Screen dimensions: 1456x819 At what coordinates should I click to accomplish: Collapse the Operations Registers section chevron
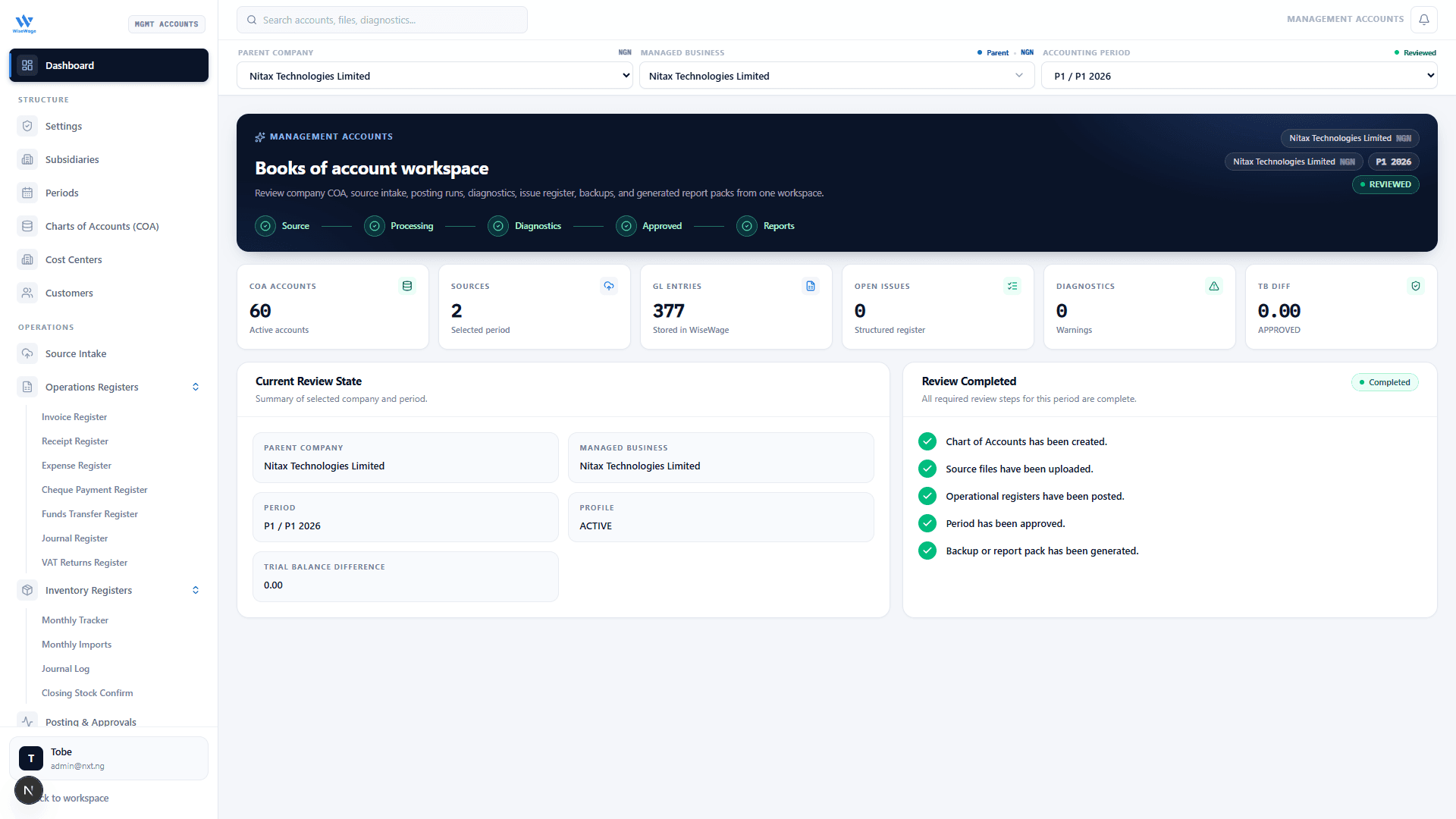pos(196,387)
